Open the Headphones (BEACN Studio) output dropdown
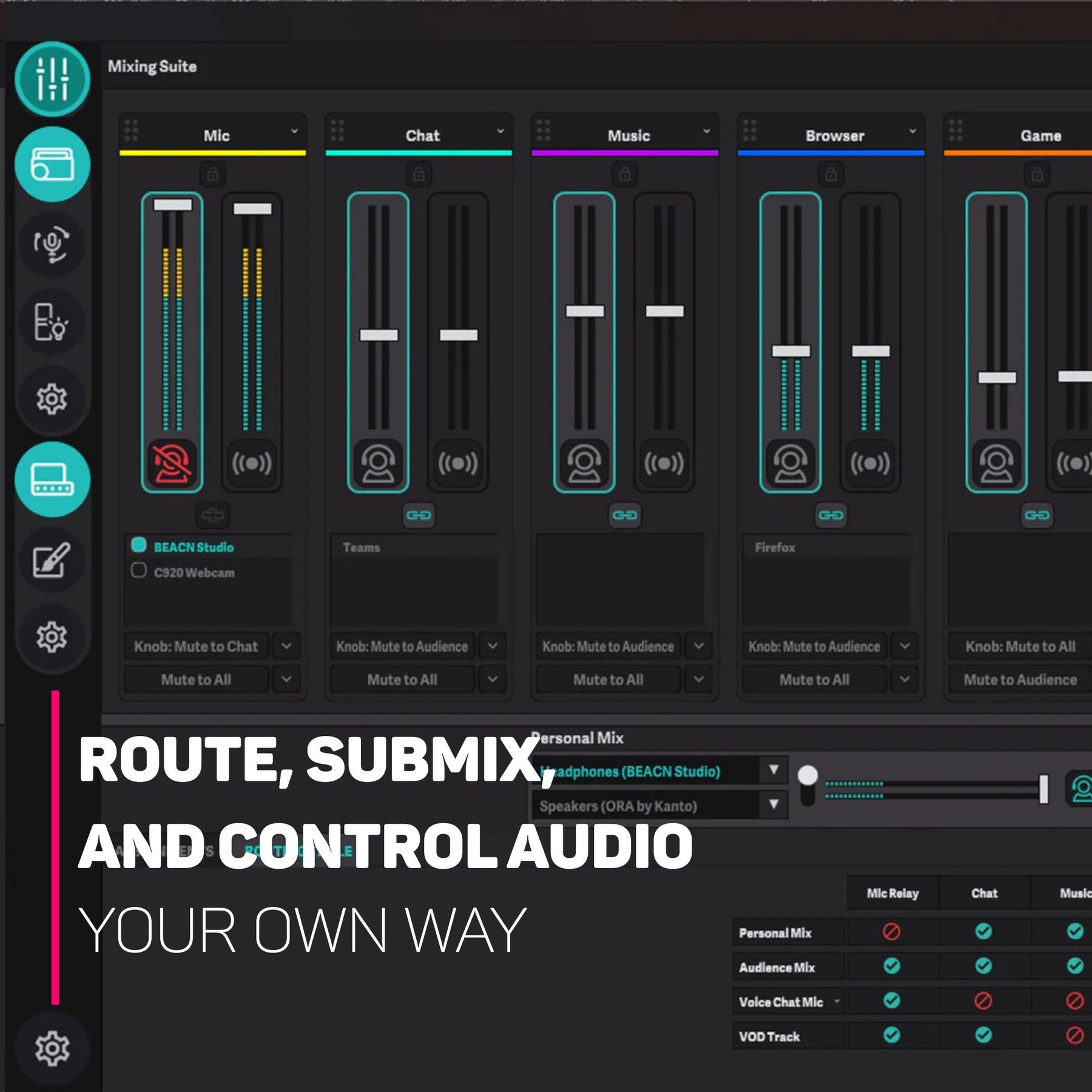The height and width of the screenshot is (1092, 1092). (x=773, y=770)
